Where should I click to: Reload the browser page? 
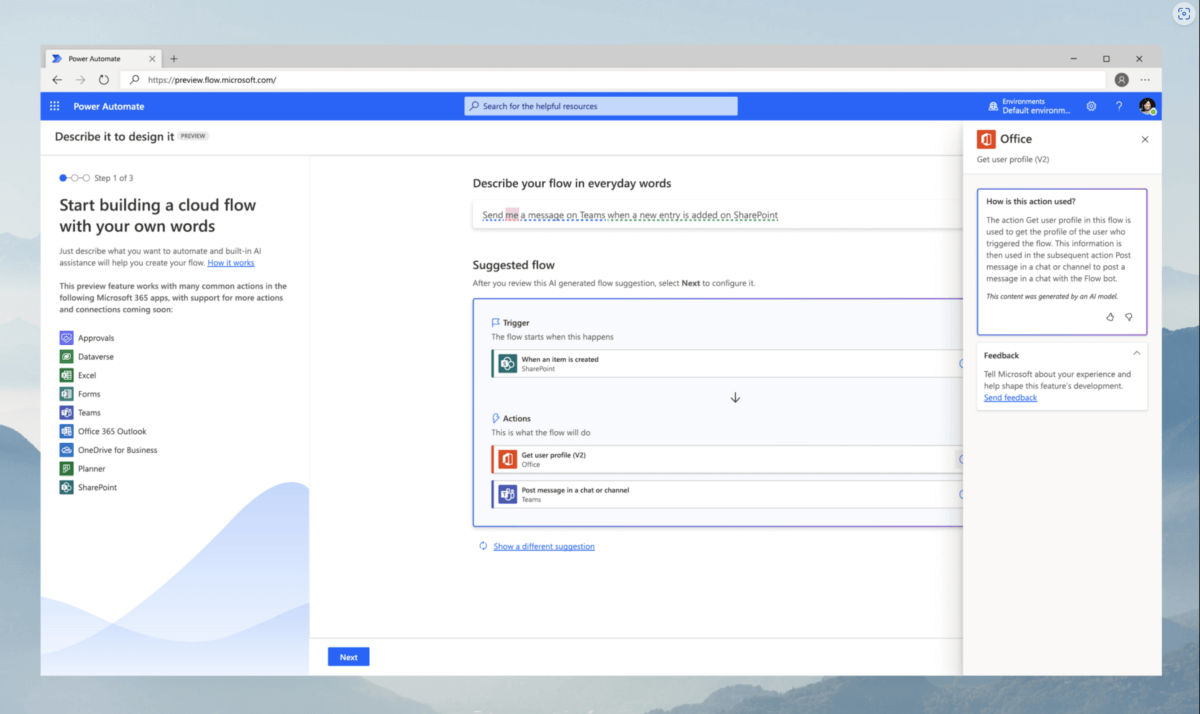point(104,80)
